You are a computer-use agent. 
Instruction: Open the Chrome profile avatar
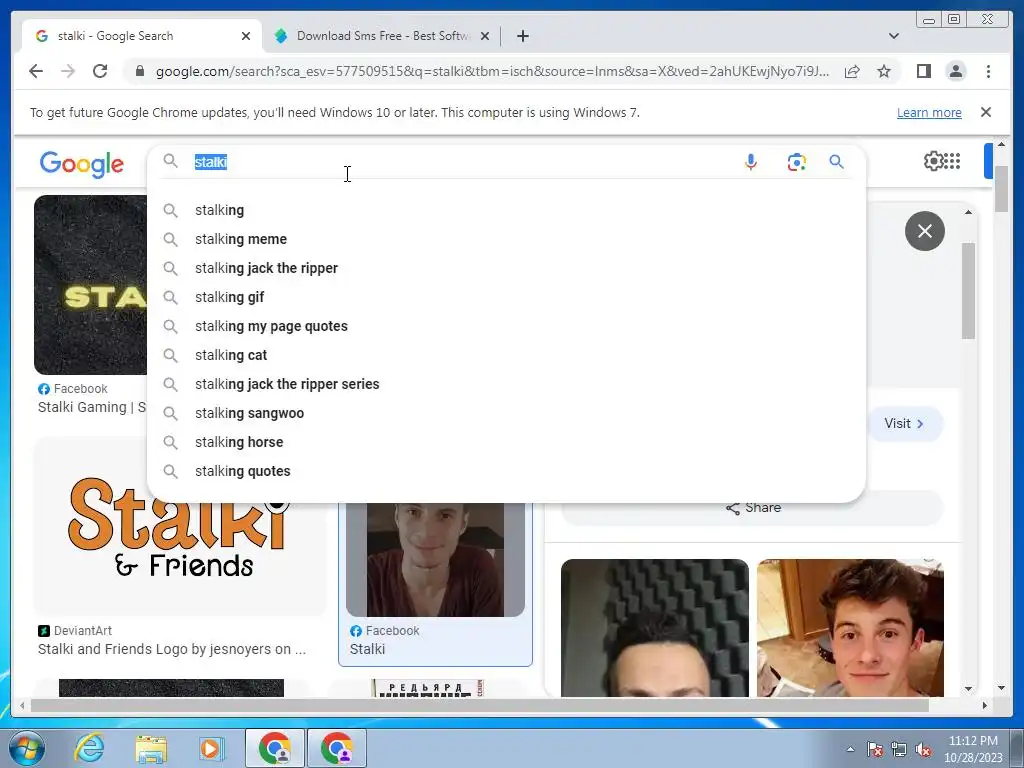[955, 71]
